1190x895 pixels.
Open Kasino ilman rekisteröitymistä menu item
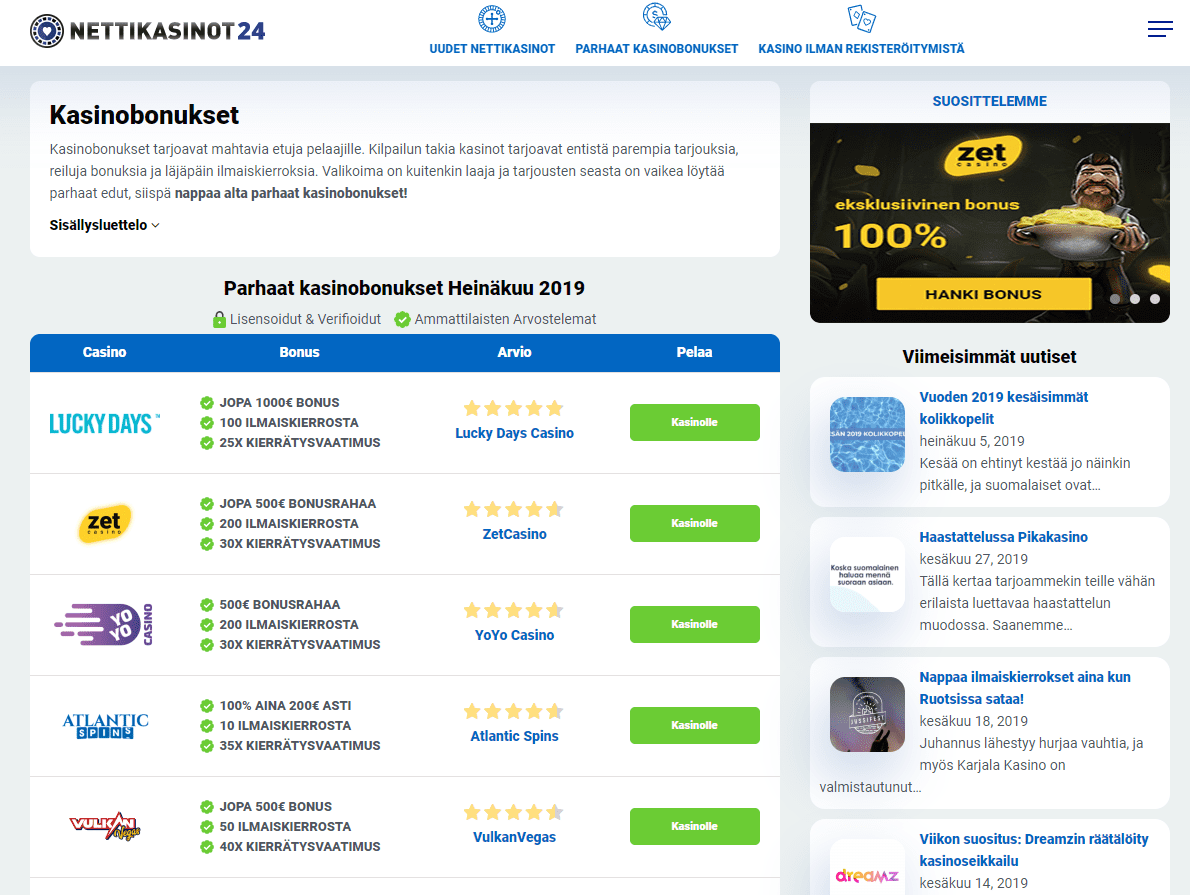point(861,49)
